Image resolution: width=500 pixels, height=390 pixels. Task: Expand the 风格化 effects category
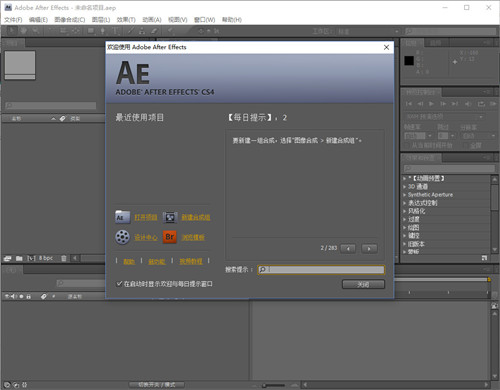pos(405,211)
